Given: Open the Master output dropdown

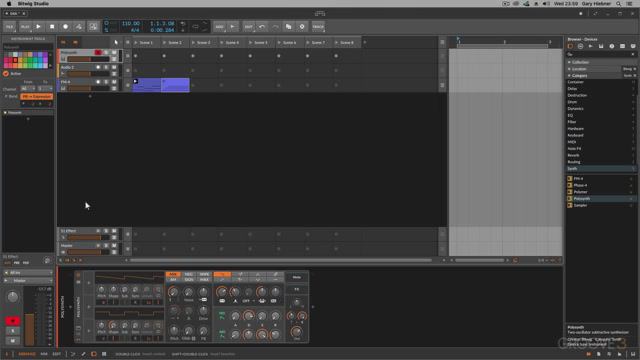Looking at the screenshot, I should pyautogui.click(x=28, y=281).
